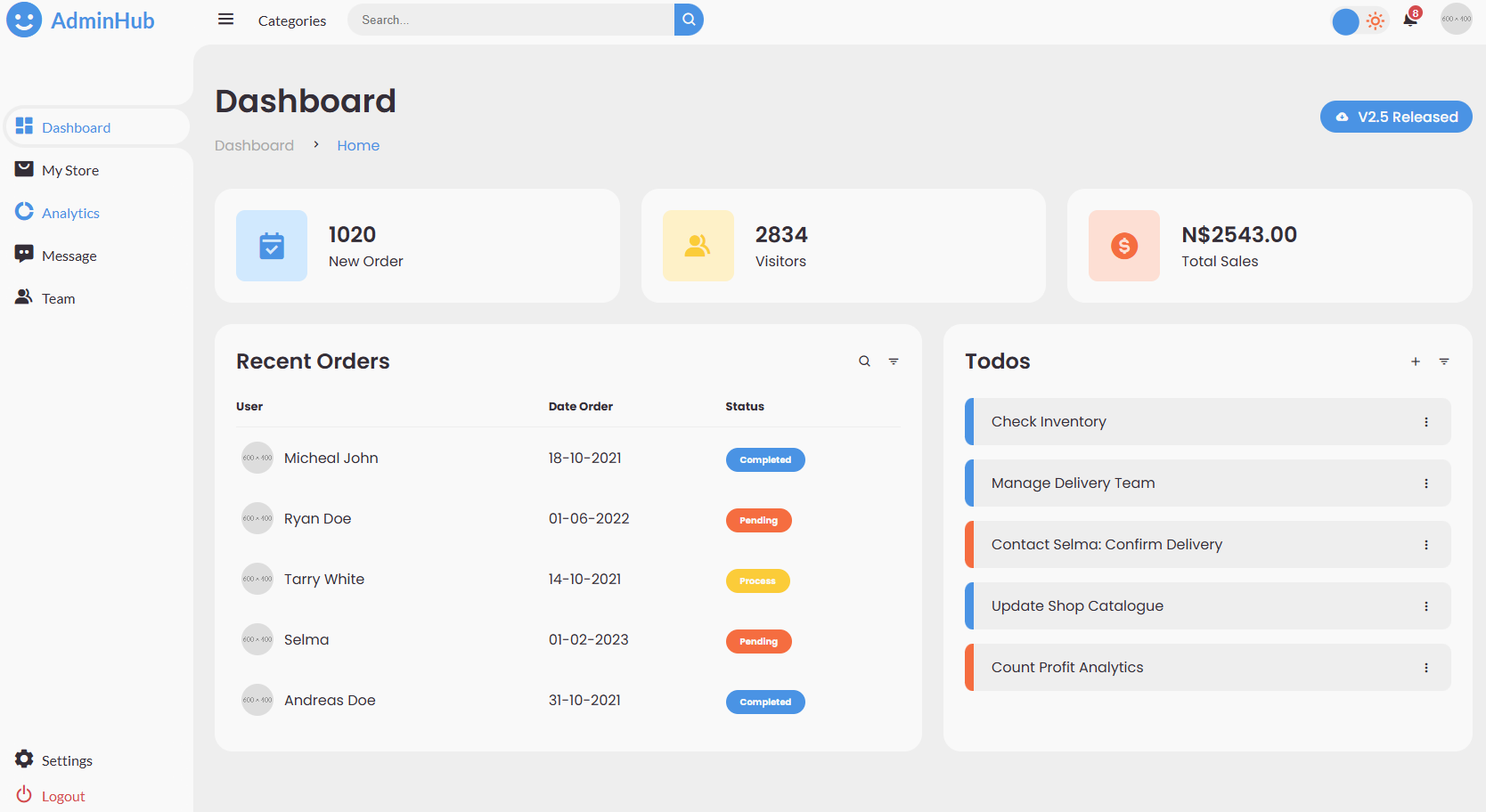The width and height of the screenshot is (1486, 812).
Task: Click the Search input field
Action: tap(510, 20)
